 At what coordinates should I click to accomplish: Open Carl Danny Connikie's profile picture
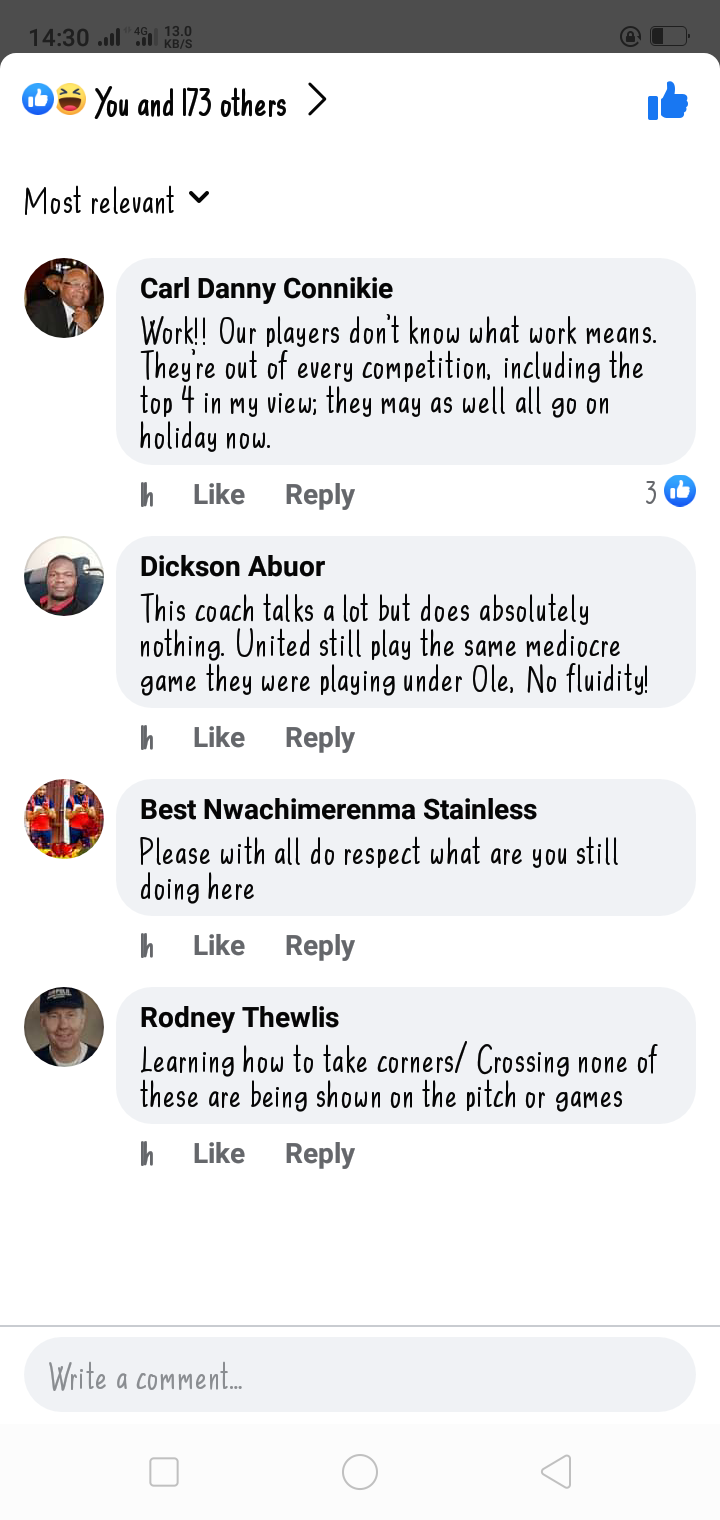click(x=64, y=298)
